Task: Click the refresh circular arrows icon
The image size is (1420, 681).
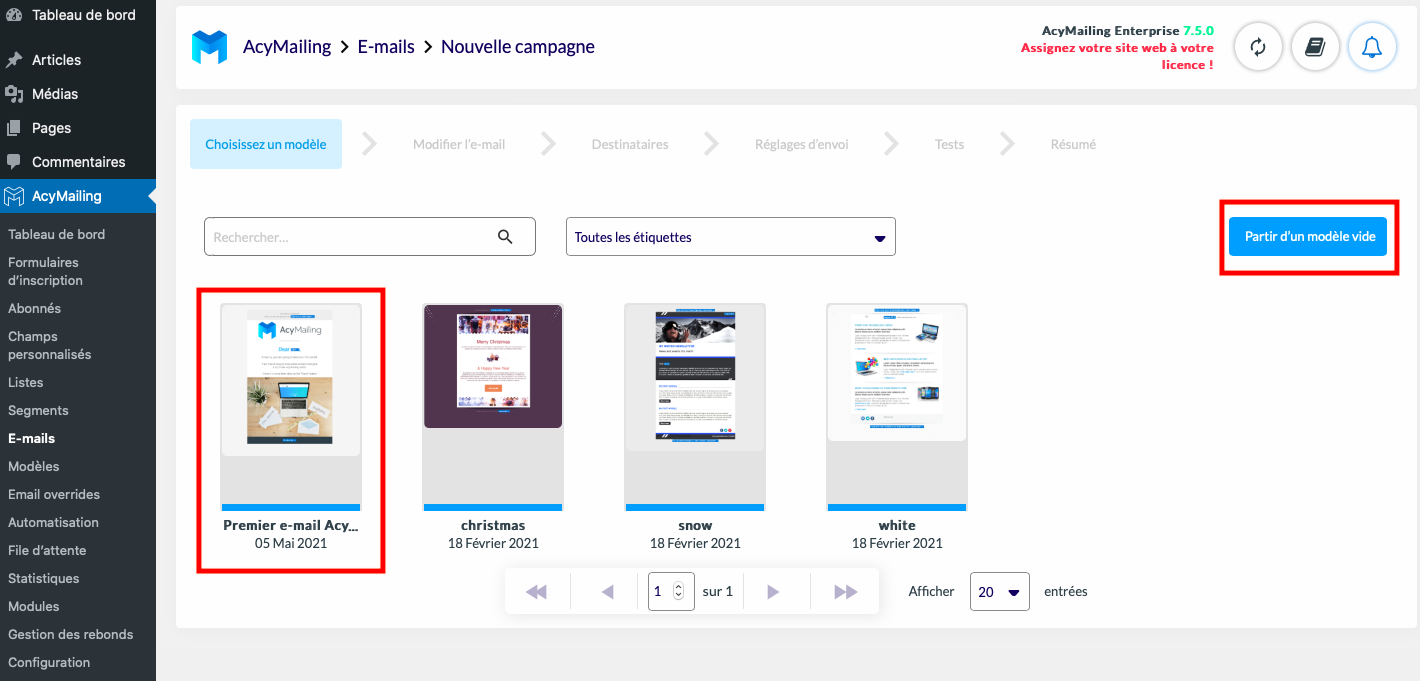Action: 1258,47
